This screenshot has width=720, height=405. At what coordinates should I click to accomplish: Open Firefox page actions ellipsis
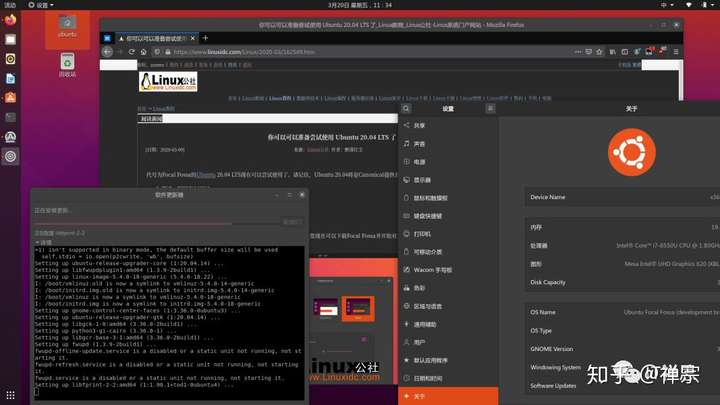tap(578, 52)
